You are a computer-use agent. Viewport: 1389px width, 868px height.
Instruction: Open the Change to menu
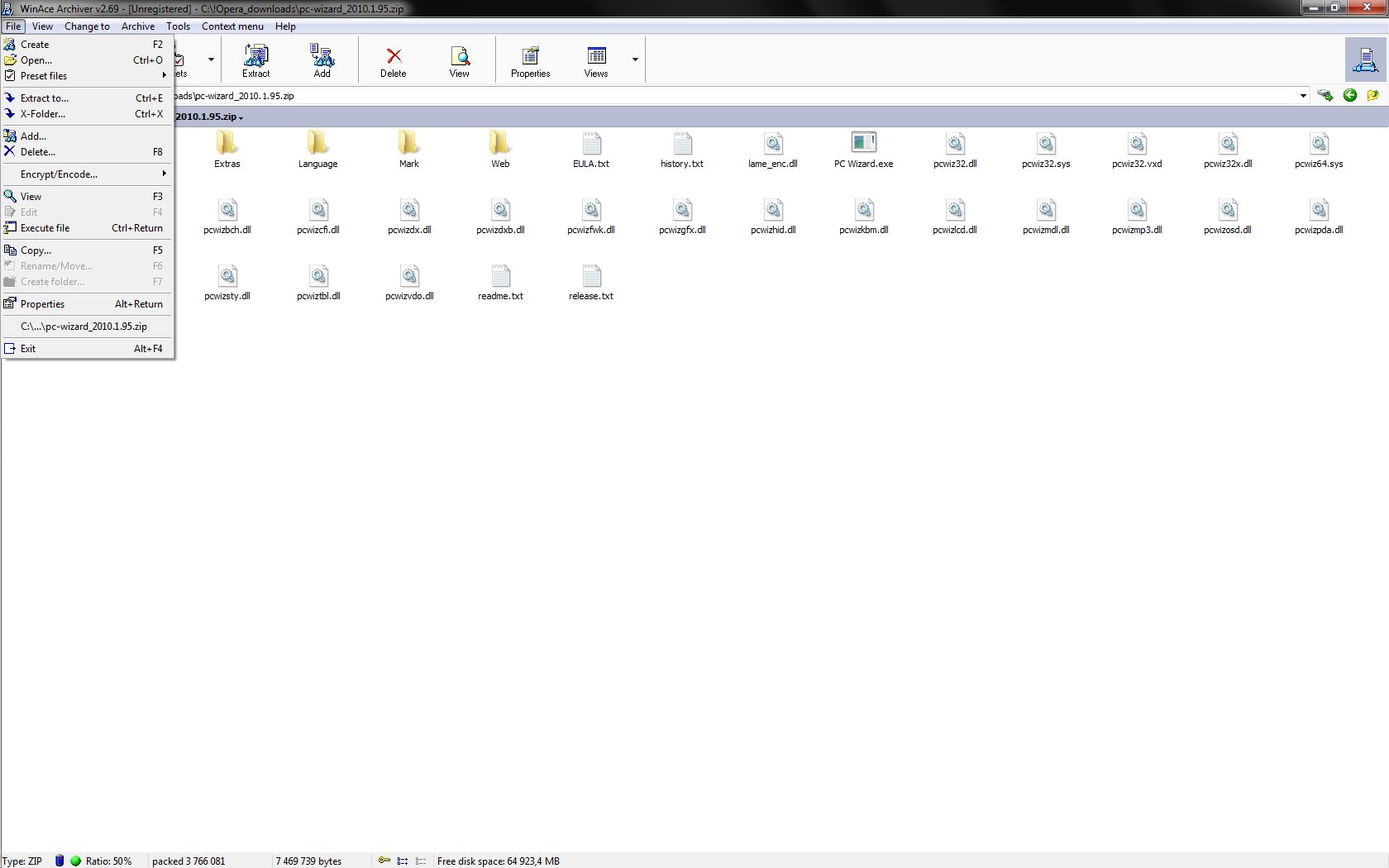point(87,26)
